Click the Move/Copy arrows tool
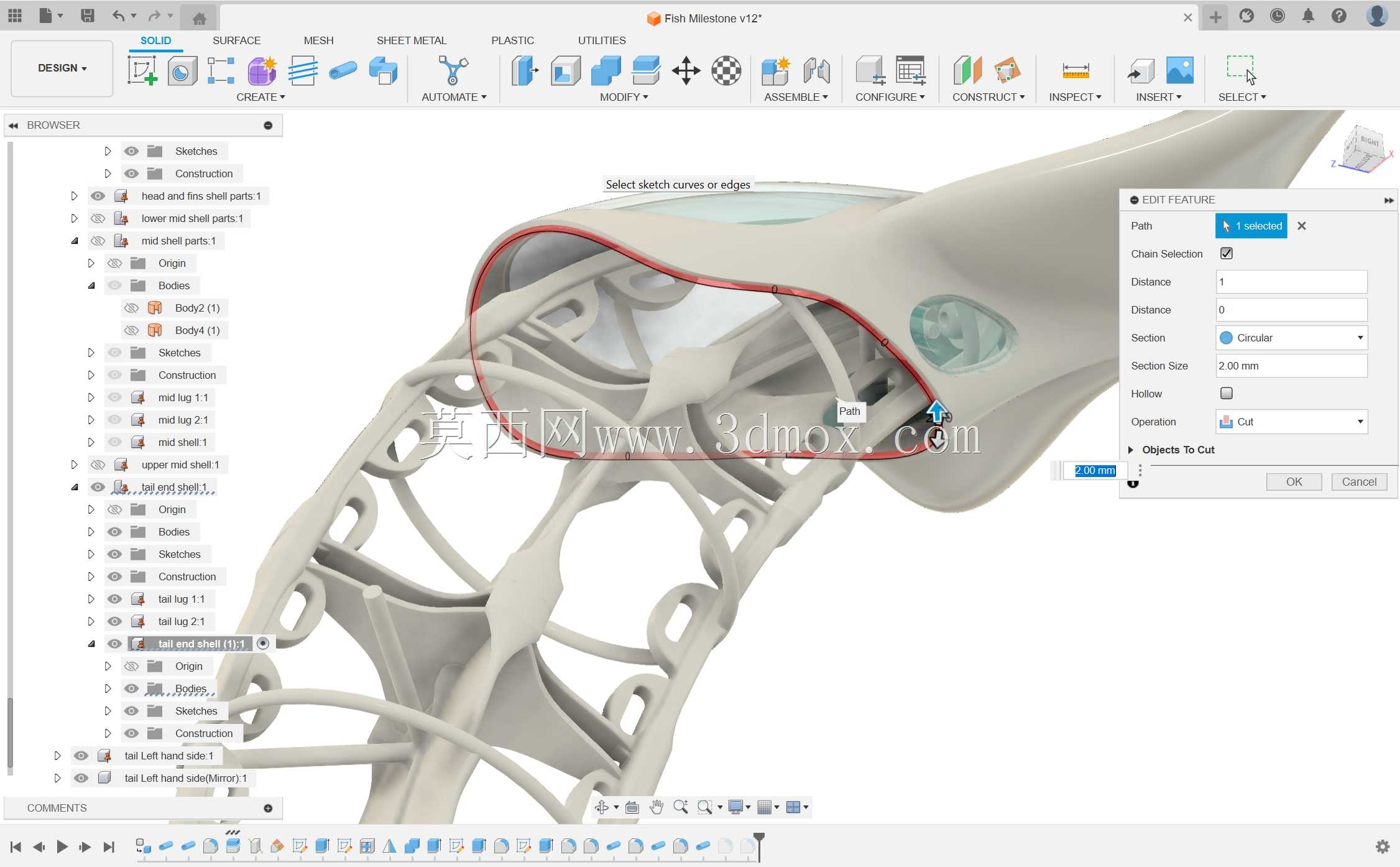 point(686,70)
